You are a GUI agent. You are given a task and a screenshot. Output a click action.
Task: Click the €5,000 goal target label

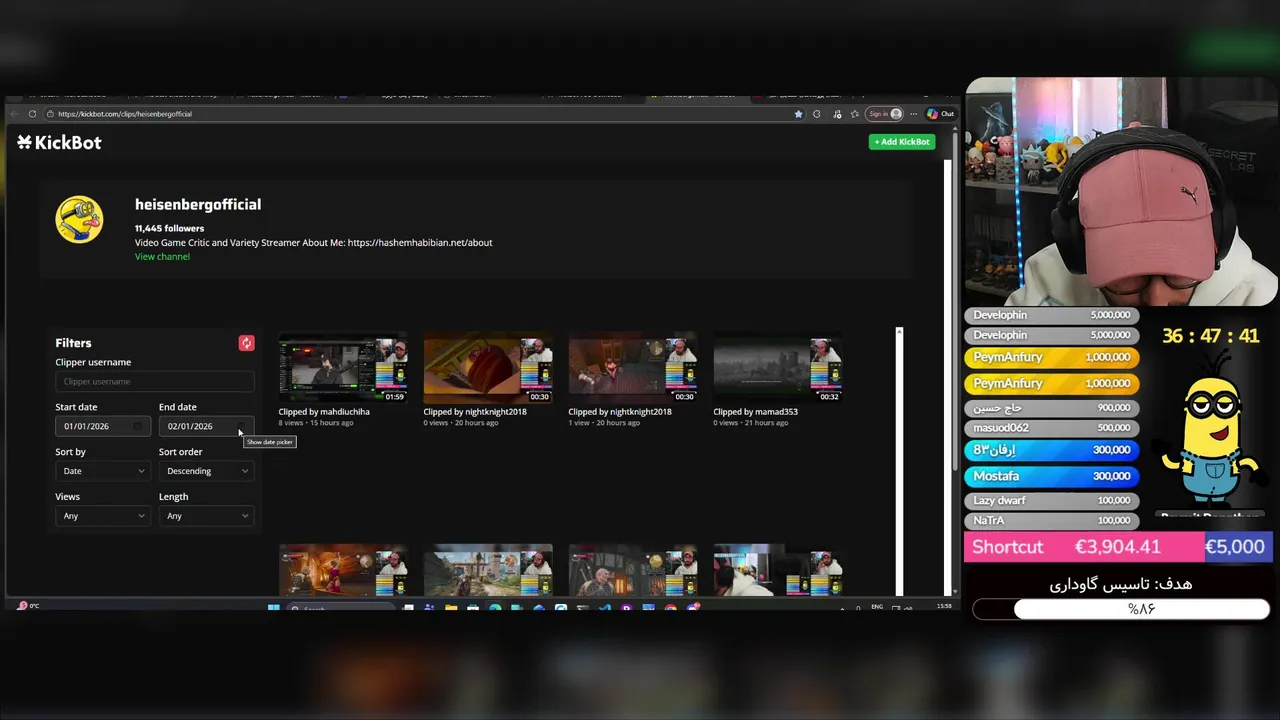coord(1235,547)
